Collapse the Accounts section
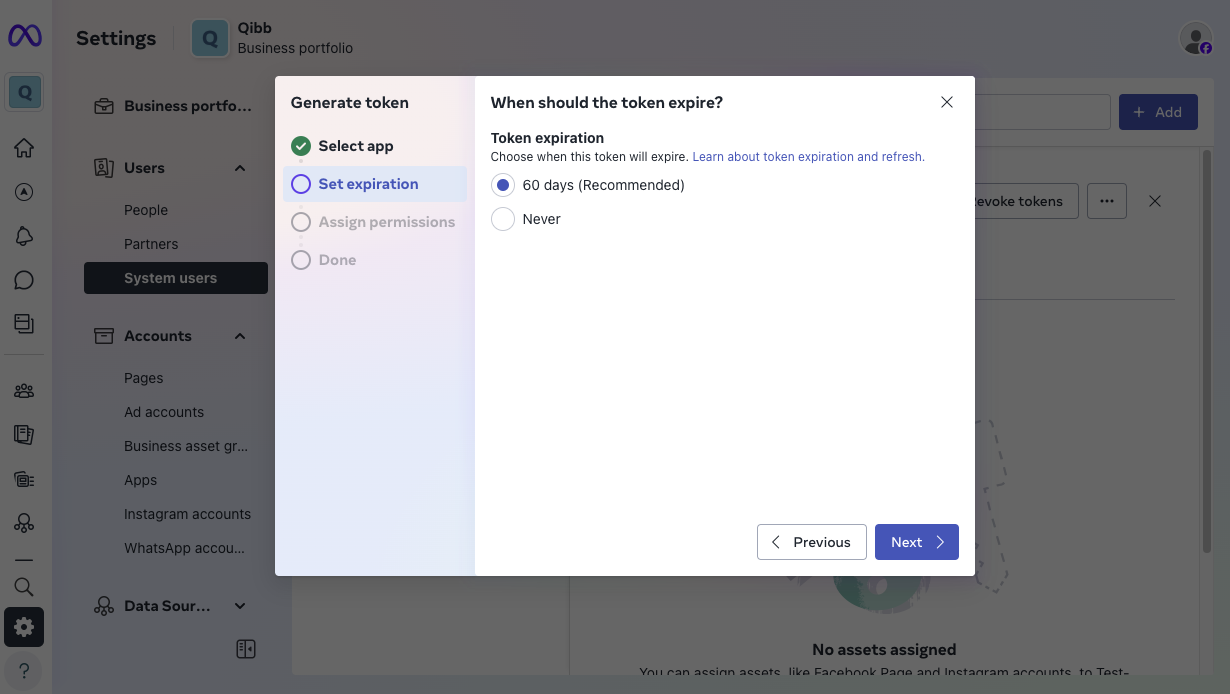 [x=240, y=336]
